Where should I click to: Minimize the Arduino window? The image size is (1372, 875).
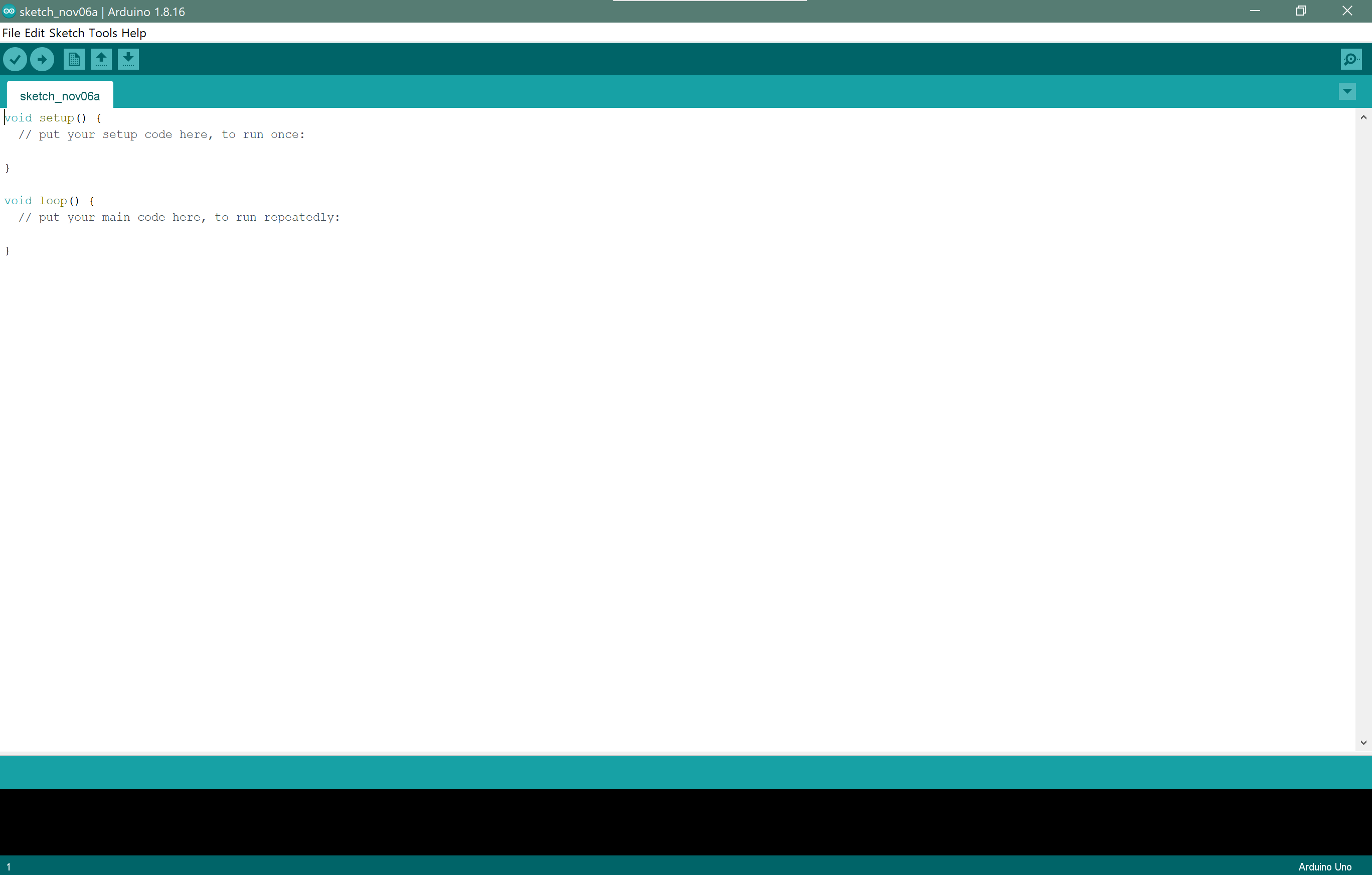tap(1255, 11)
